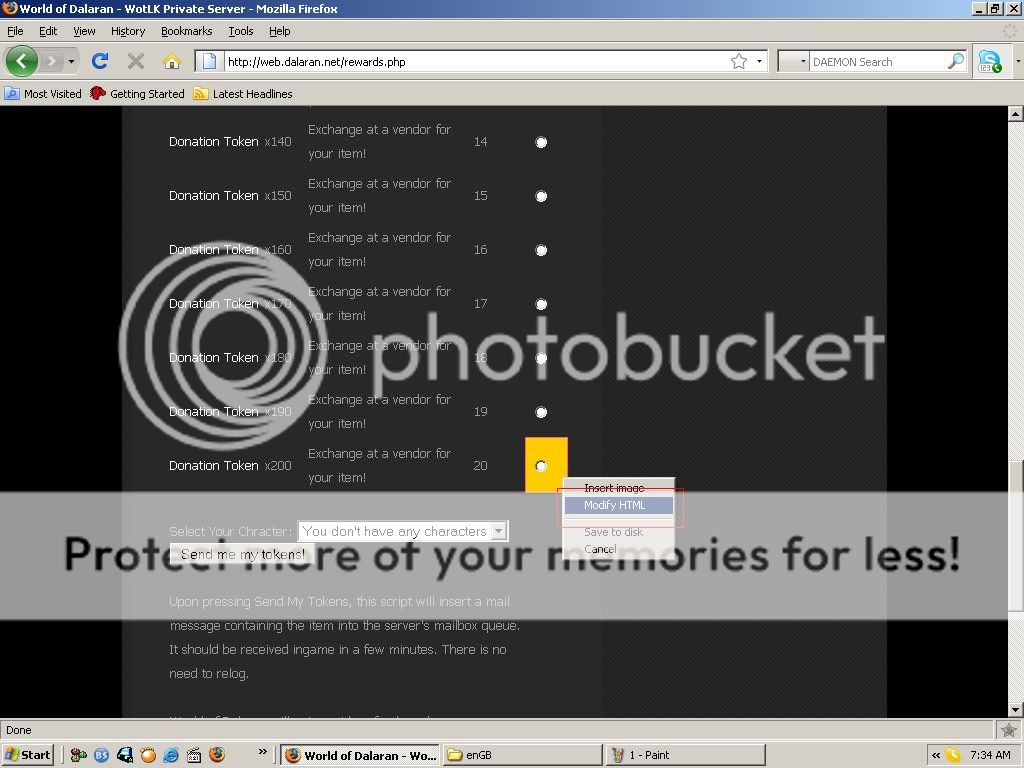The width and height of the screenshot is (1024, 768).
Task: Expand hidden system tray icons arrow
Action: pyautogui.click(x=935, y=755)
